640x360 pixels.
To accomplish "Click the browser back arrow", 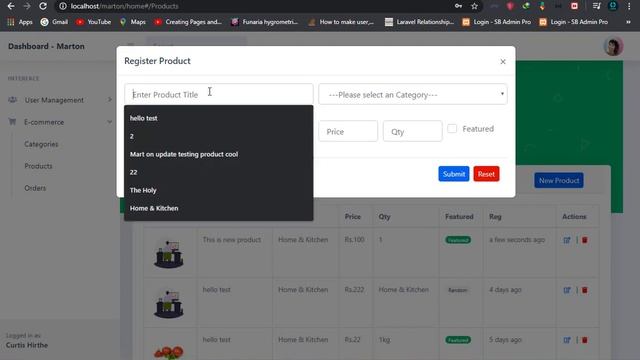I will (x=11, y=6).
